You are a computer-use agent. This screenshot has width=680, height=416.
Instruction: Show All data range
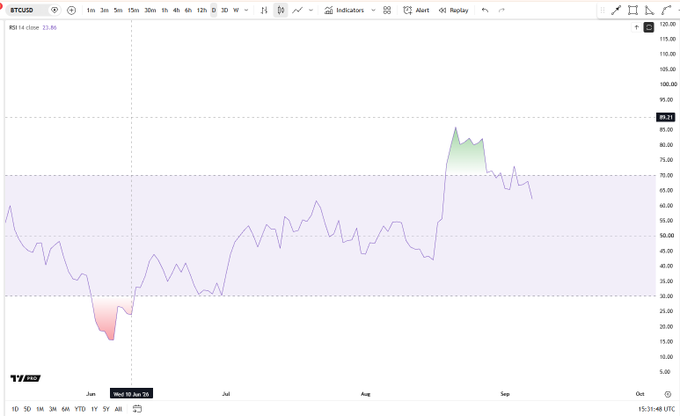118,409
